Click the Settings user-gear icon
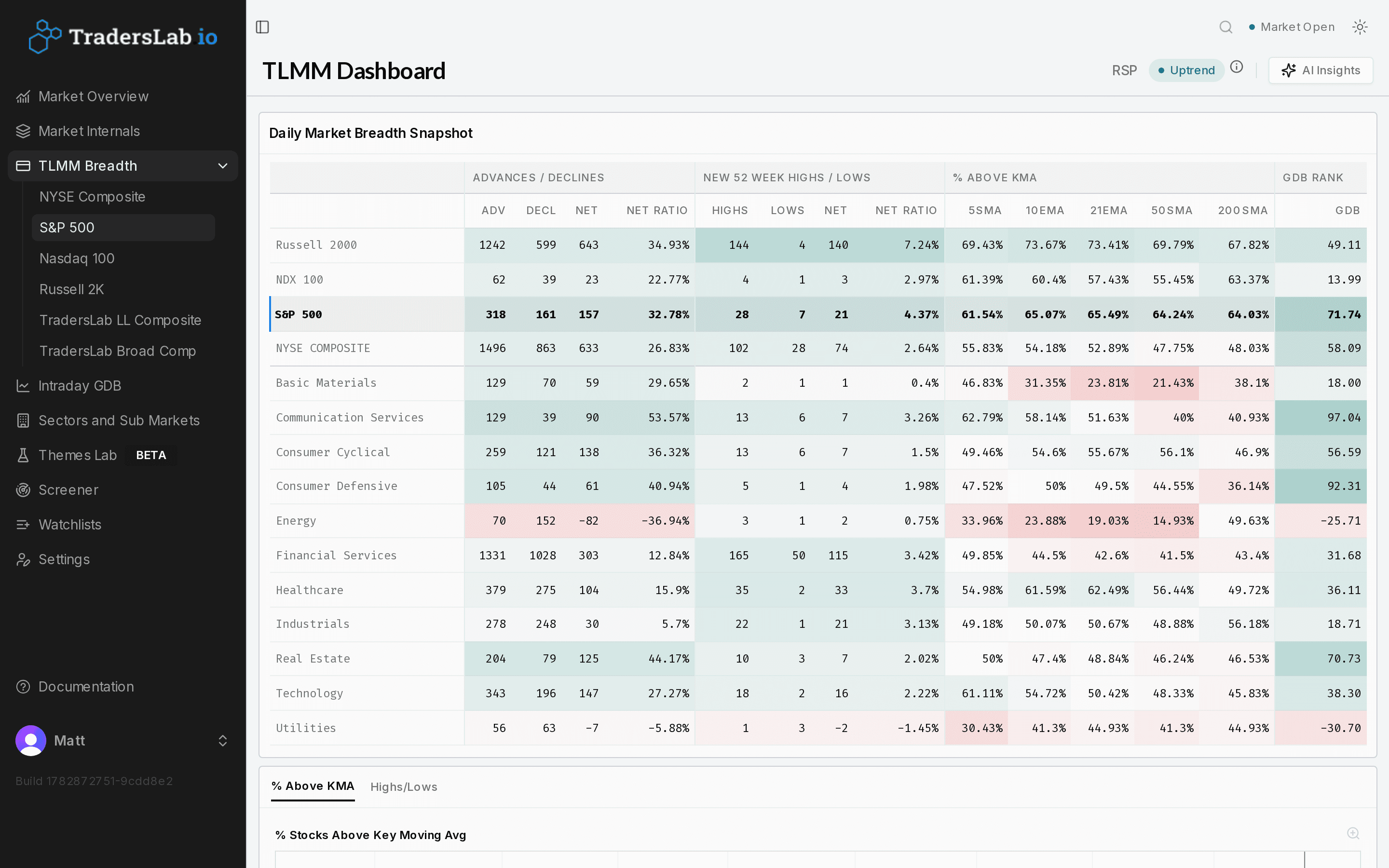The image size is (1389, 868). 23,559
